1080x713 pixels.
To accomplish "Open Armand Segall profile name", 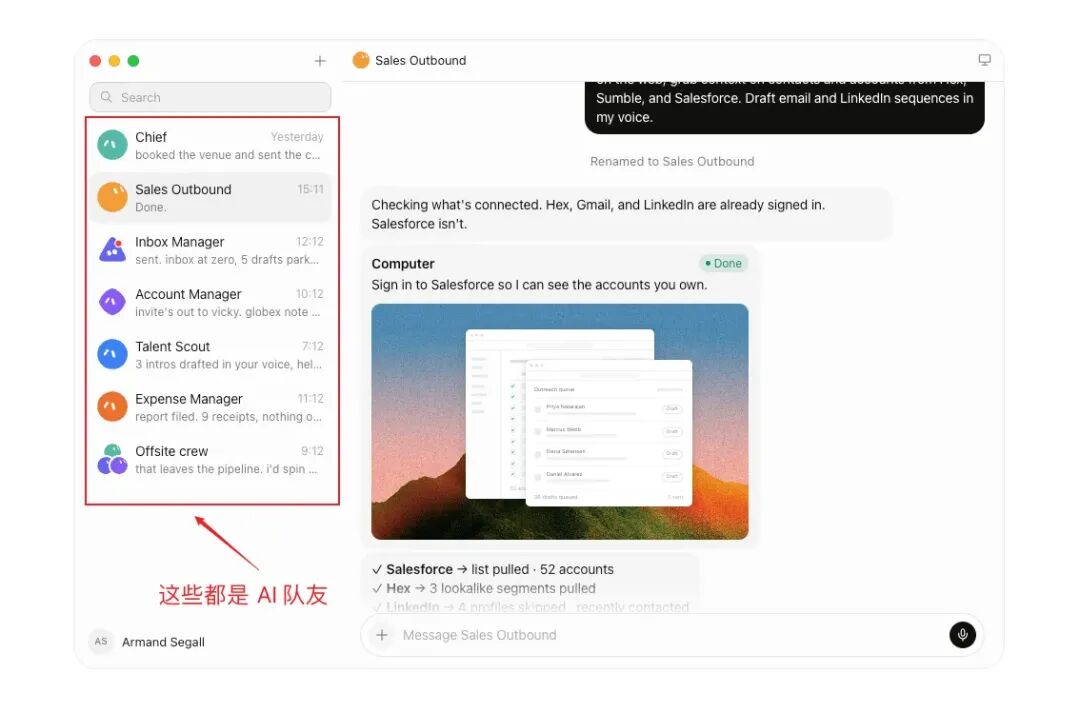I will [163, 642].
